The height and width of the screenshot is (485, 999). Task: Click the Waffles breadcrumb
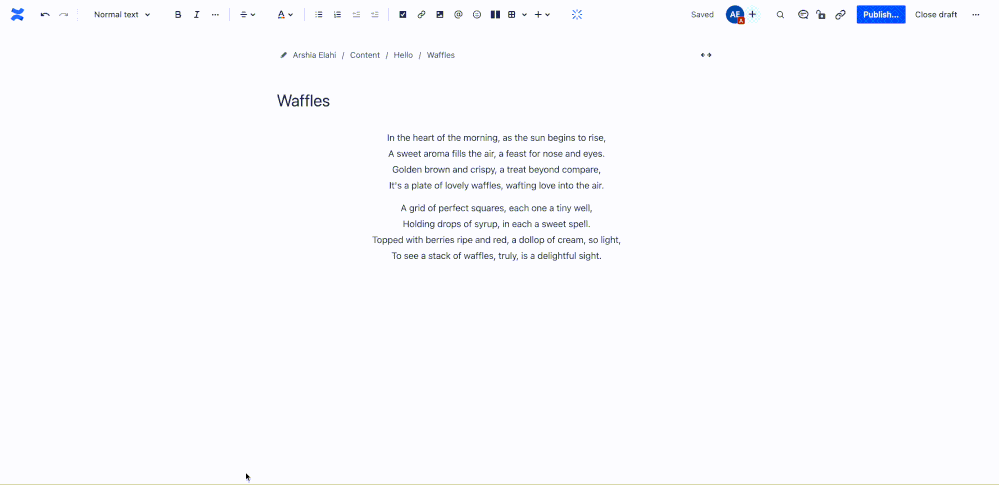pyautogui.click(x=441, y=55)
